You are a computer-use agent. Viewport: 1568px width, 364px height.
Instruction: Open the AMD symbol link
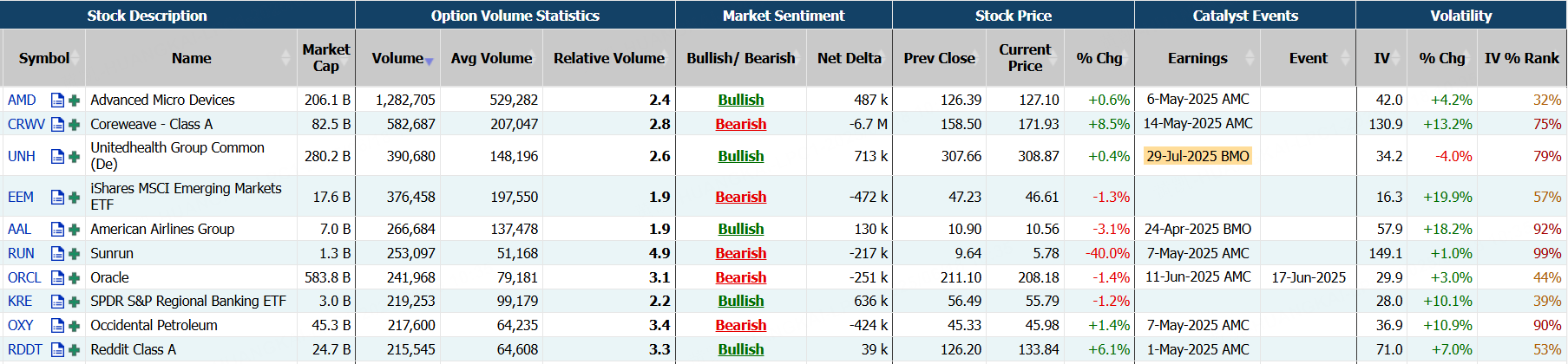(x=22, y=101)
